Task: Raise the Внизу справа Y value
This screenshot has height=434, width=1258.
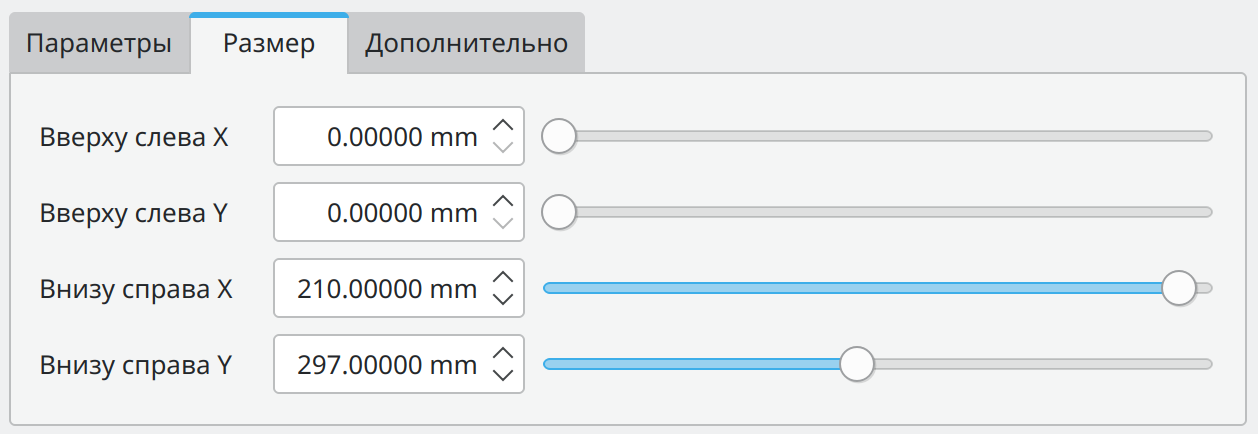Action: click(503, 353)
